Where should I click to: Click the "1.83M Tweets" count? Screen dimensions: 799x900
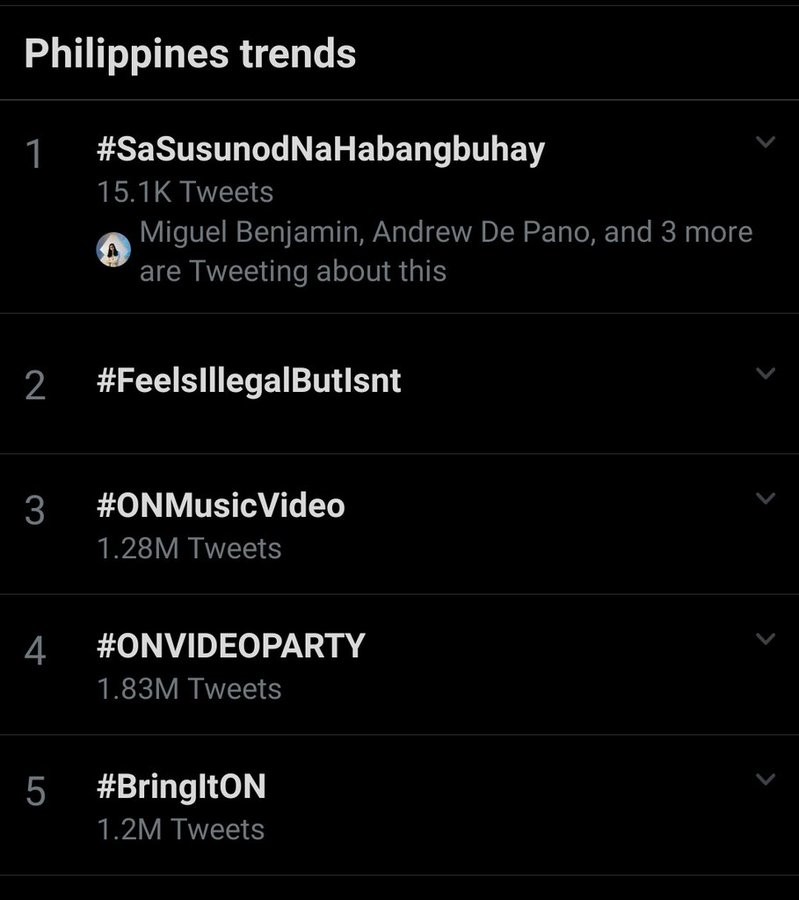[x=189, y=689]
